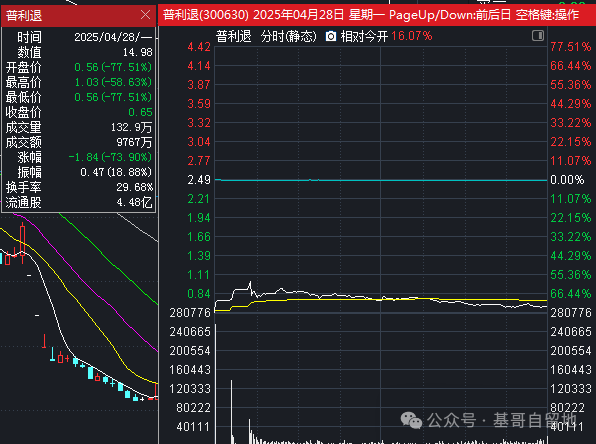Click the 普利退 stock name above the chart
The height and width of the screenshot is (444, 596).
(233, 36)
